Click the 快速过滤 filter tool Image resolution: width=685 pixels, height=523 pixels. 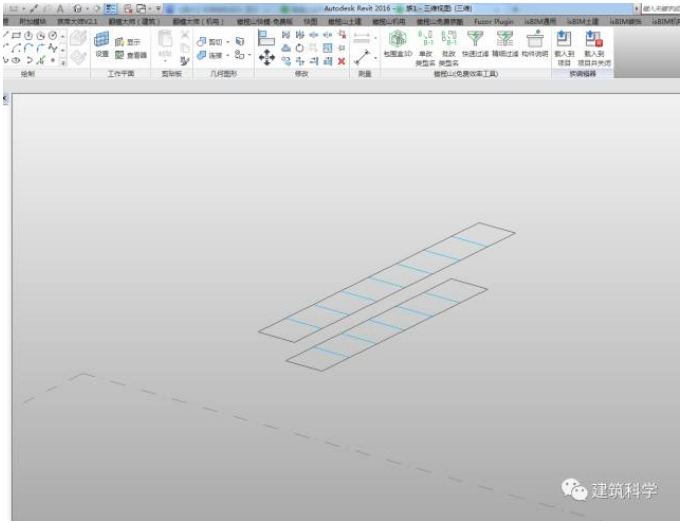tap(475, 44)
